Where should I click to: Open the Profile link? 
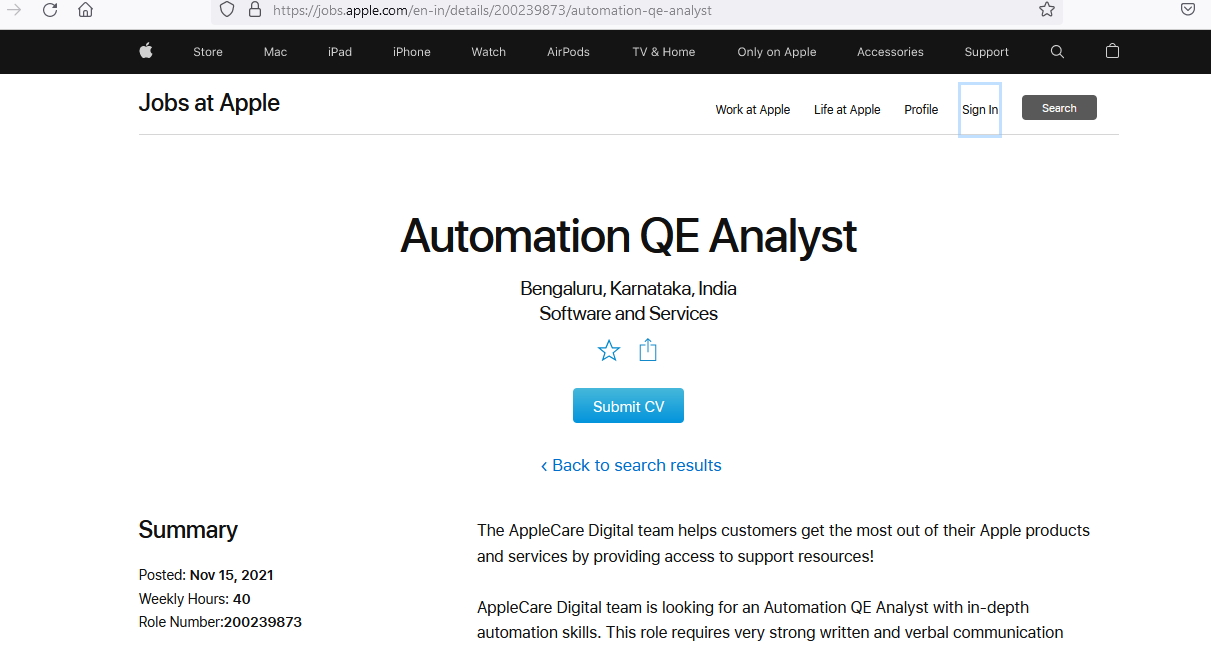coord(921,110)
